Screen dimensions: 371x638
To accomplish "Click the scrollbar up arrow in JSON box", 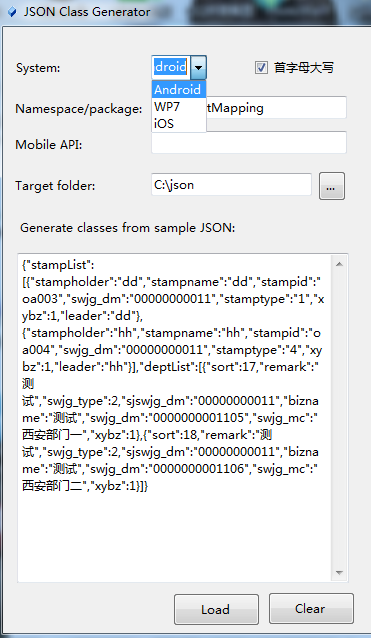I will click(339, 264).
